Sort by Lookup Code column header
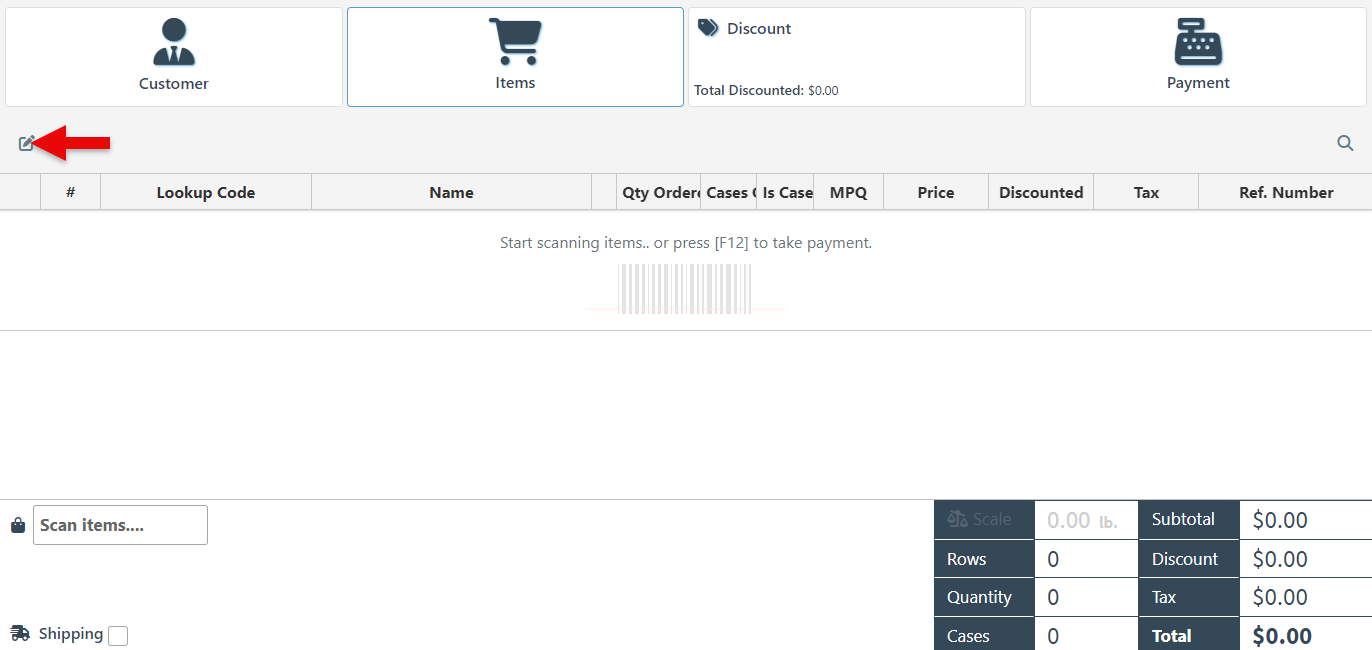Screen dimensions: 1372x650 coord(206,192)
